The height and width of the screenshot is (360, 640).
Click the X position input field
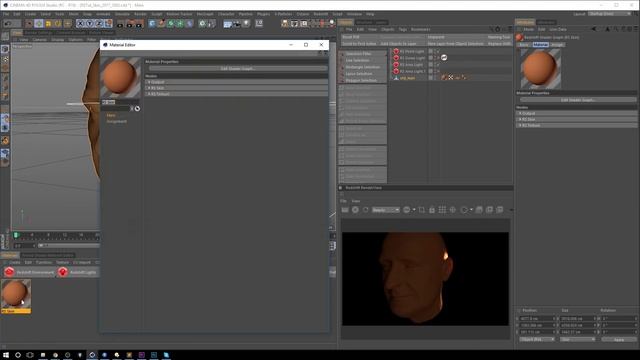(x=538, y=318)
